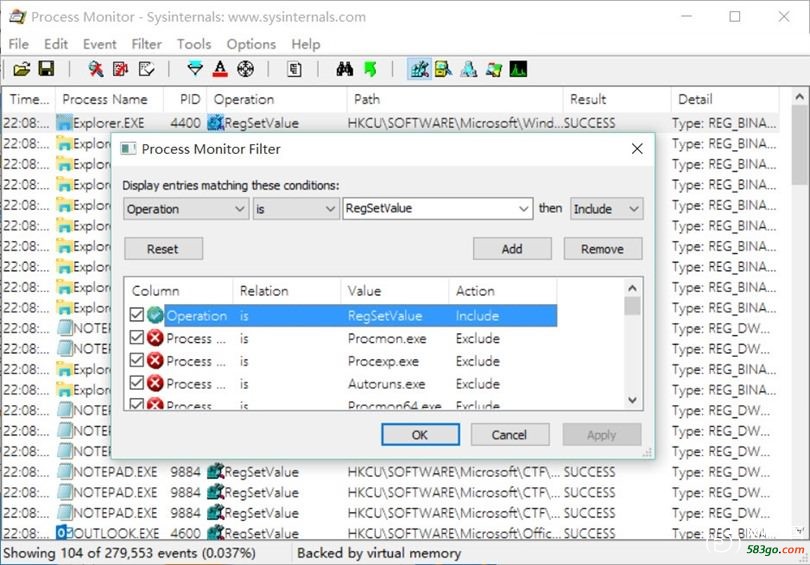Uncheck the Operation is RegSetValue filter

point(136,315)
